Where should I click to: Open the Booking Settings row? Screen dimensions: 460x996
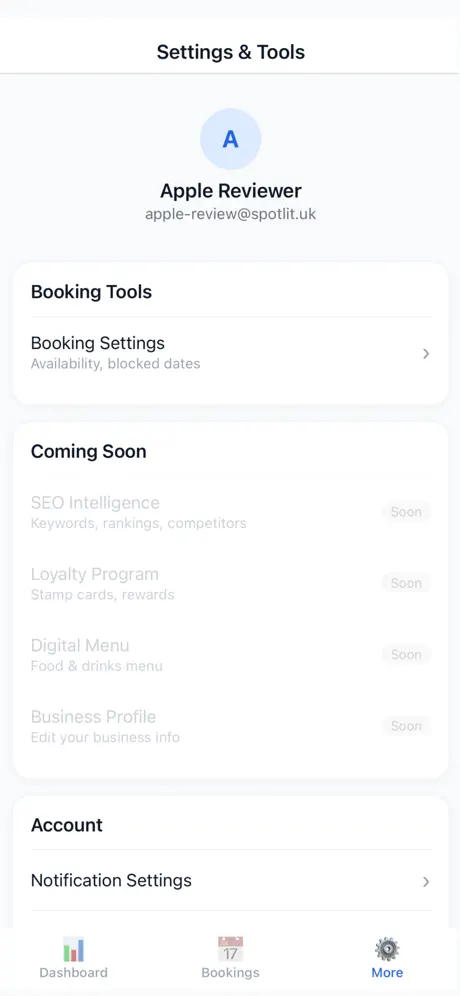tap(231, 353)
